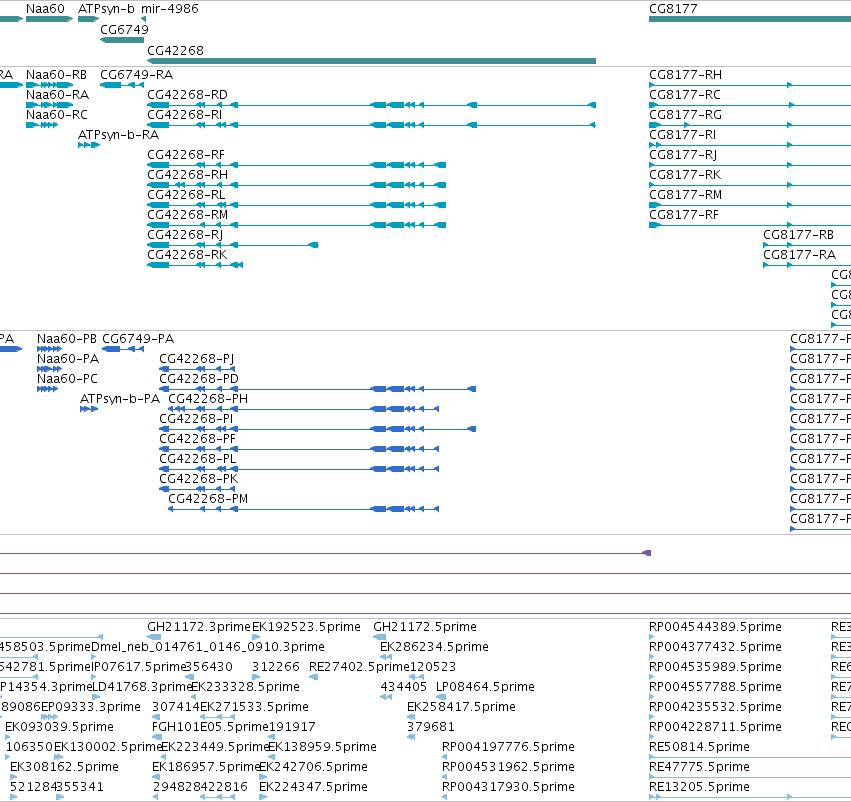This screenshot has height=802, width=851.
Task: Click transcript CG8177-RF label
Action: click(684, 215)
